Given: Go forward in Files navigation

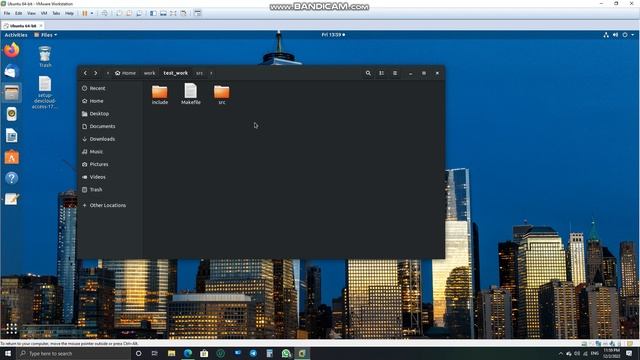Looking at the screenshot, I should (96, 73).
